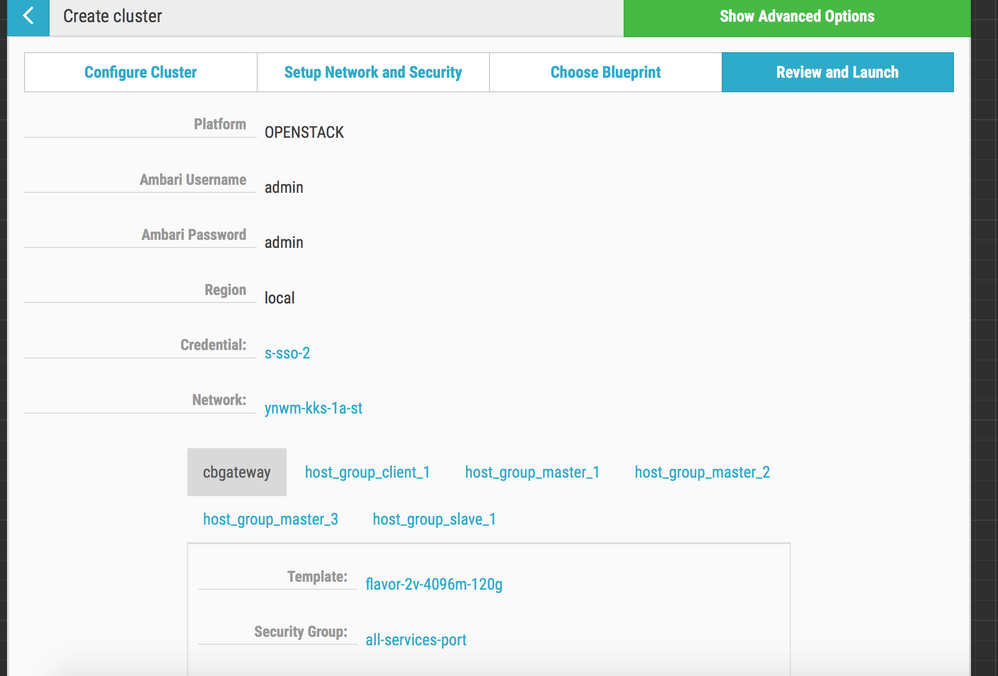
Task: Click the Create cluster header title
Action: (x=112, y=16)
